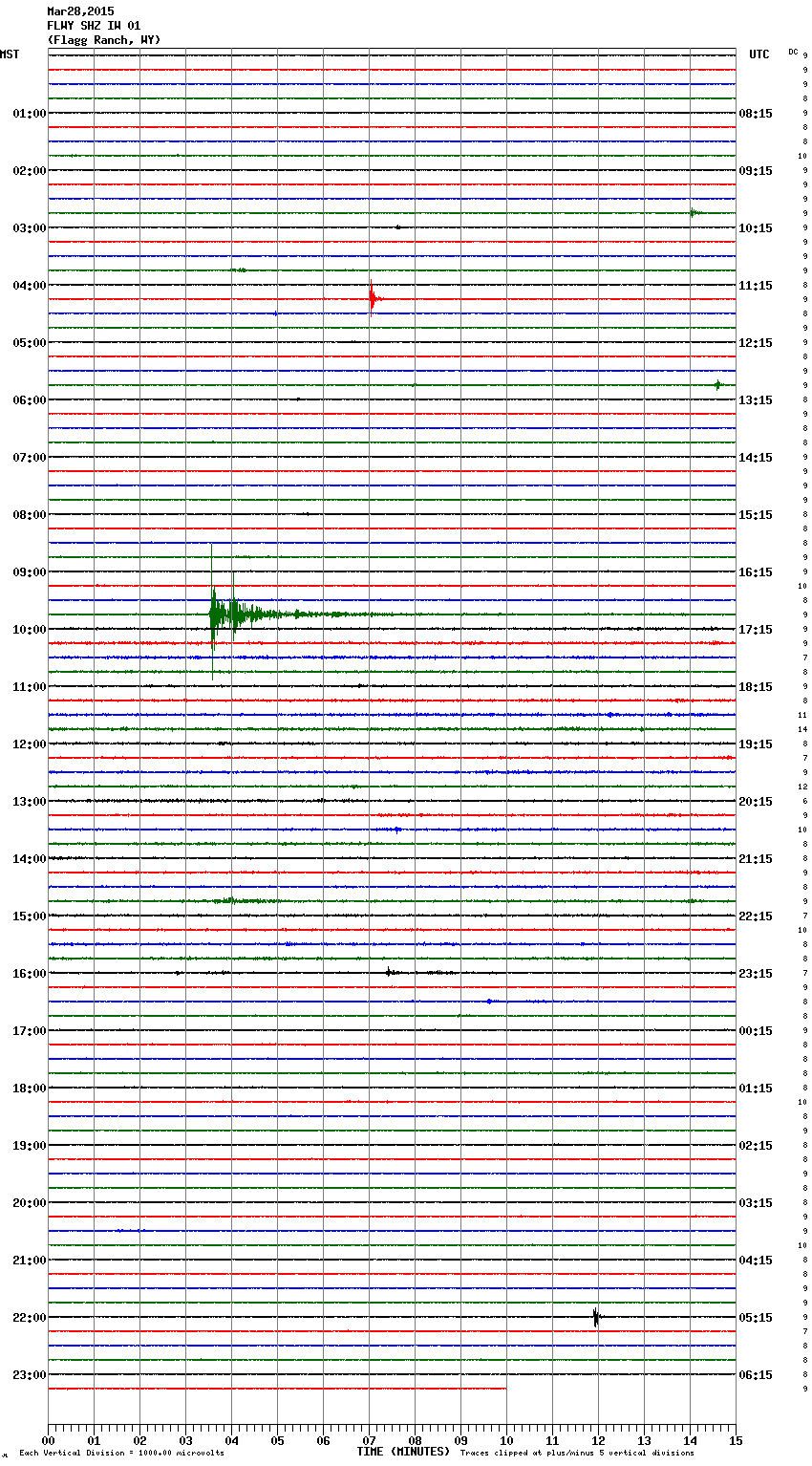Select the 05:00 MST time label
812x1466 pixels.
pos(30,343)
